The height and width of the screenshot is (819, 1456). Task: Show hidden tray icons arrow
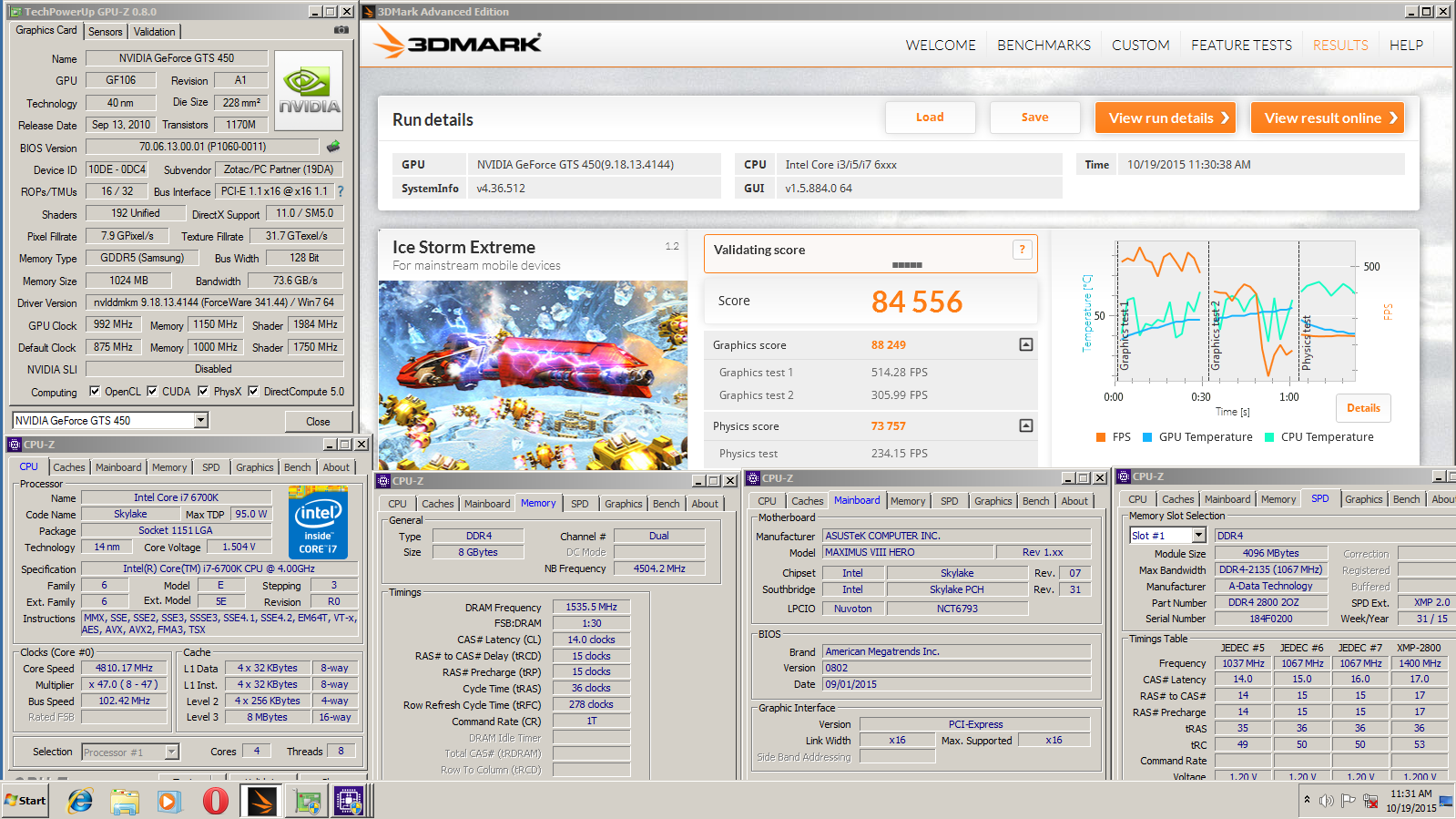click(1307, 800)
